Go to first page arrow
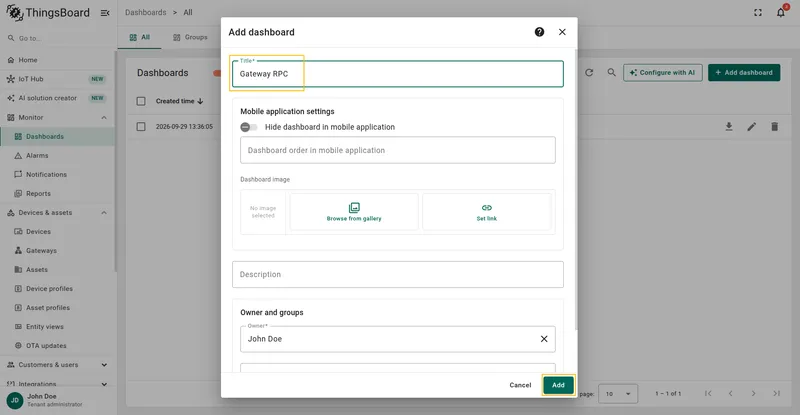Image resolution: width=800 pixels, height=415 pixels. (x=708, y=394)
